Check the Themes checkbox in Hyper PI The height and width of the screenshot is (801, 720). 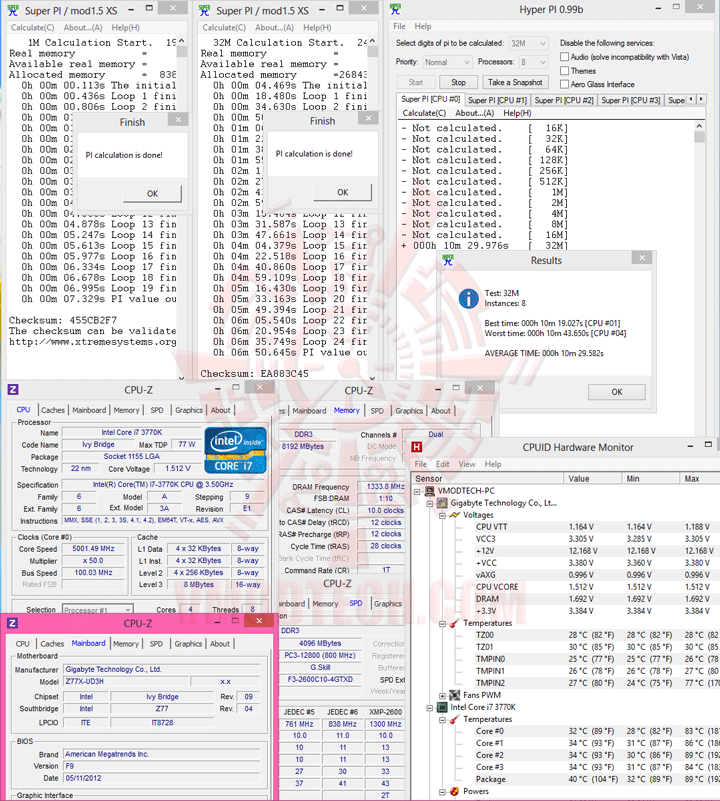pos(565,70)
